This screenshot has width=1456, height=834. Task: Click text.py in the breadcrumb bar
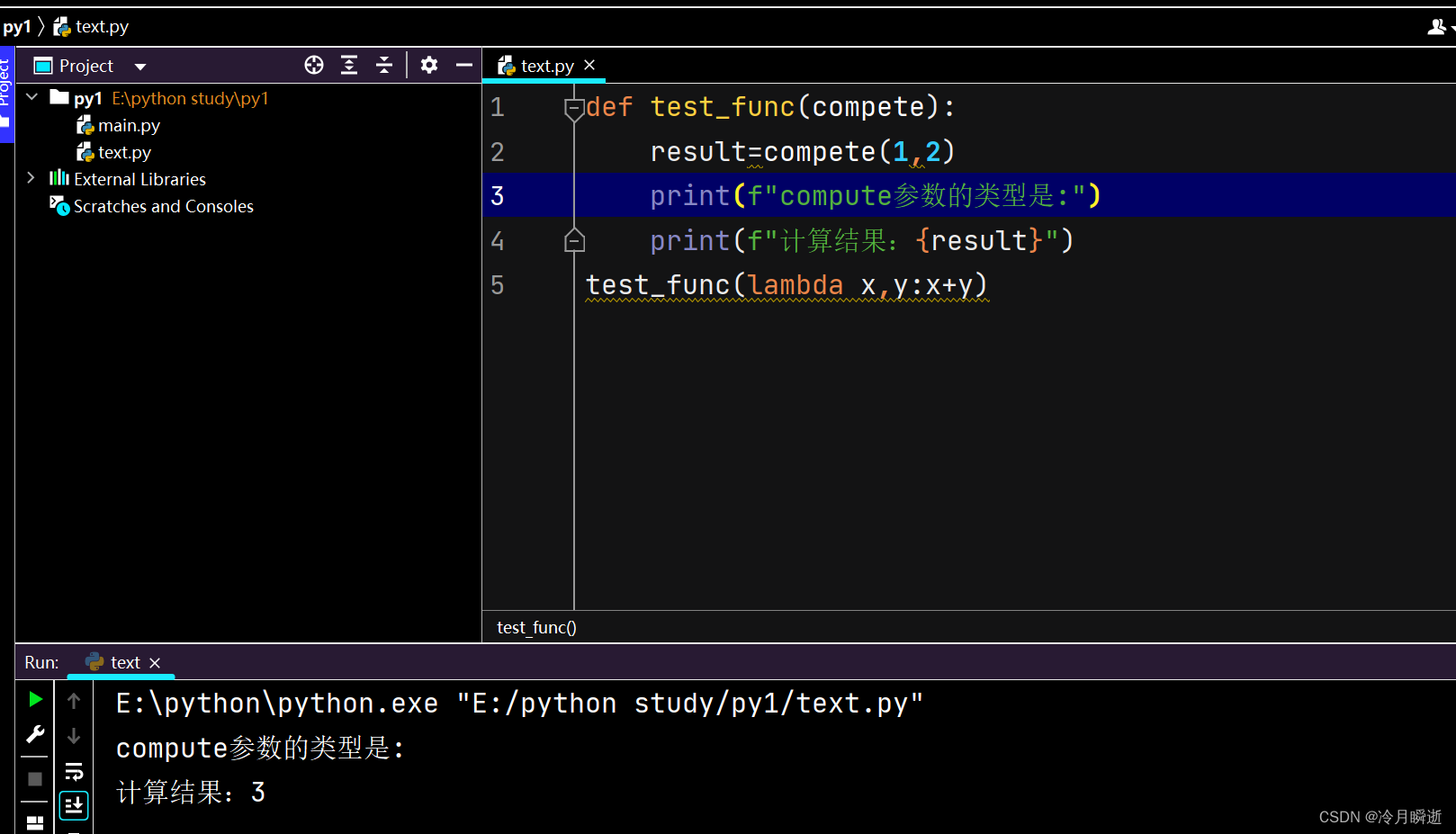tap(102, 26)
